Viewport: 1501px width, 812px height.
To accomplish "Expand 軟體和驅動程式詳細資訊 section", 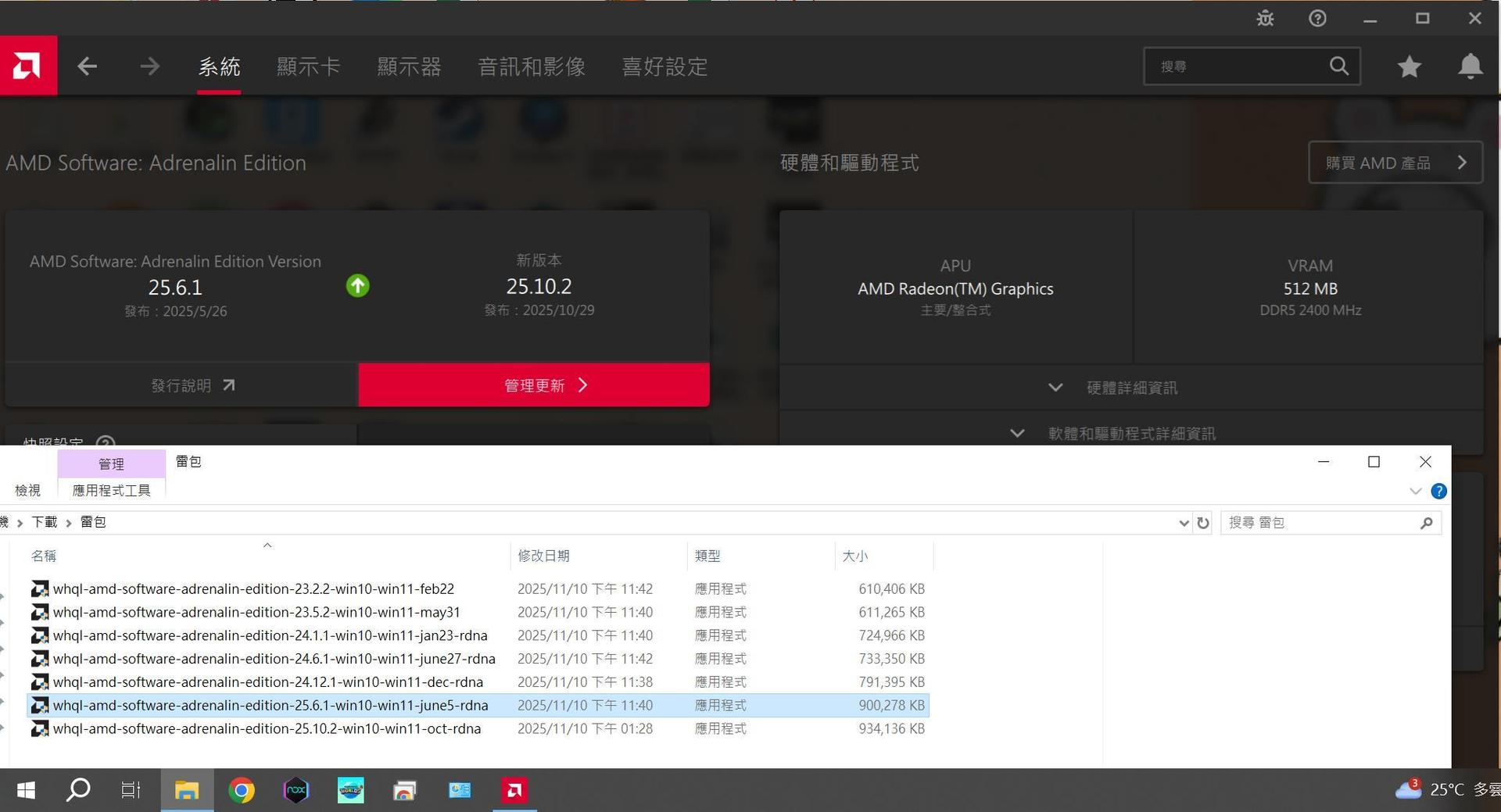I will tap(1130, 433).
